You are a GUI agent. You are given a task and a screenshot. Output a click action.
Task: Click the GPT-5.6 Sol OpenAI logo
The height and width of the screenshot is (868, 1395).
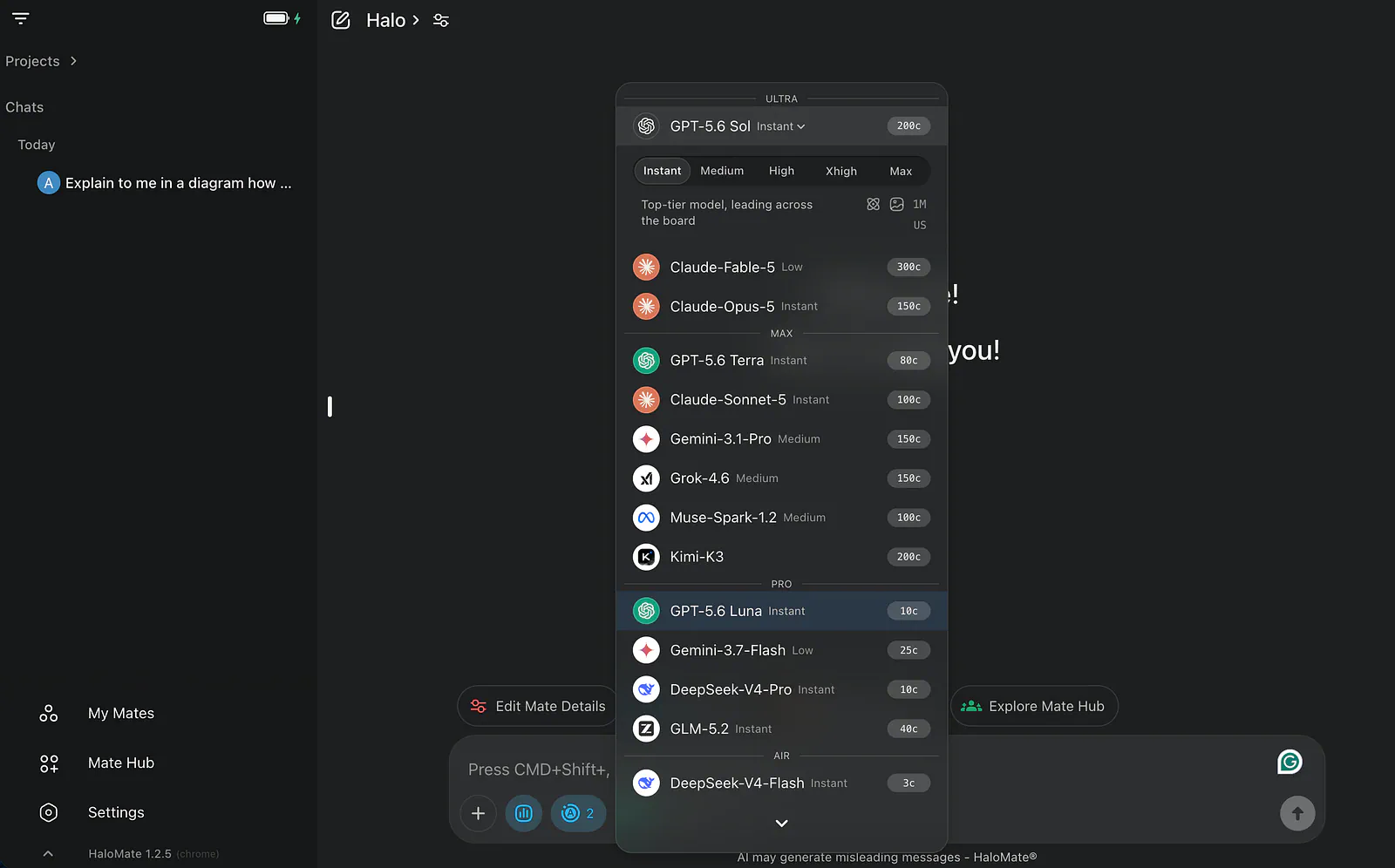[x=646, y=126]
